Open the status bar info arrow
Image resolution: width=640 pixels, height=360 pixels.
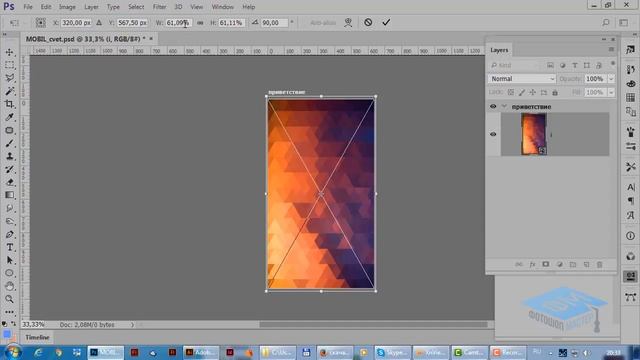coord(132,325)
